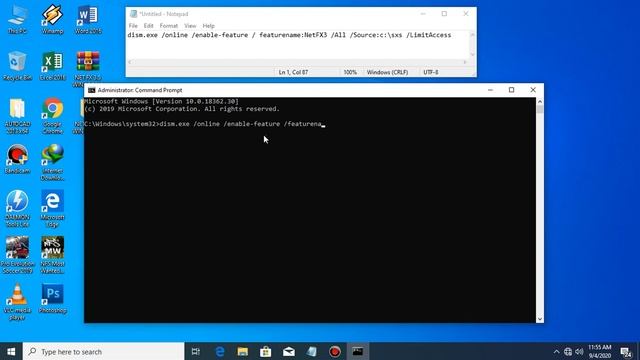
Task: Open Microsoft Store taskbar icon
Action: pos(266,351)
